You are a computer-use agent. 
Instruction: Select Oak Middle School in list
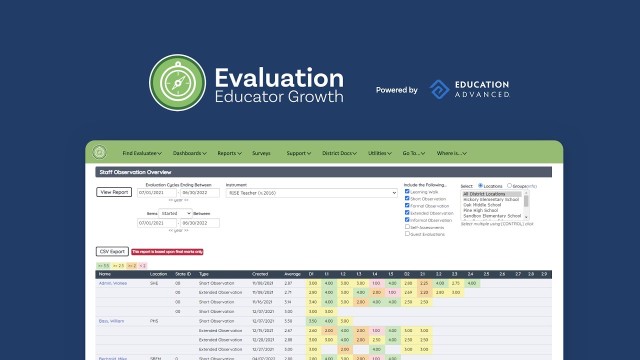(492, 205)
